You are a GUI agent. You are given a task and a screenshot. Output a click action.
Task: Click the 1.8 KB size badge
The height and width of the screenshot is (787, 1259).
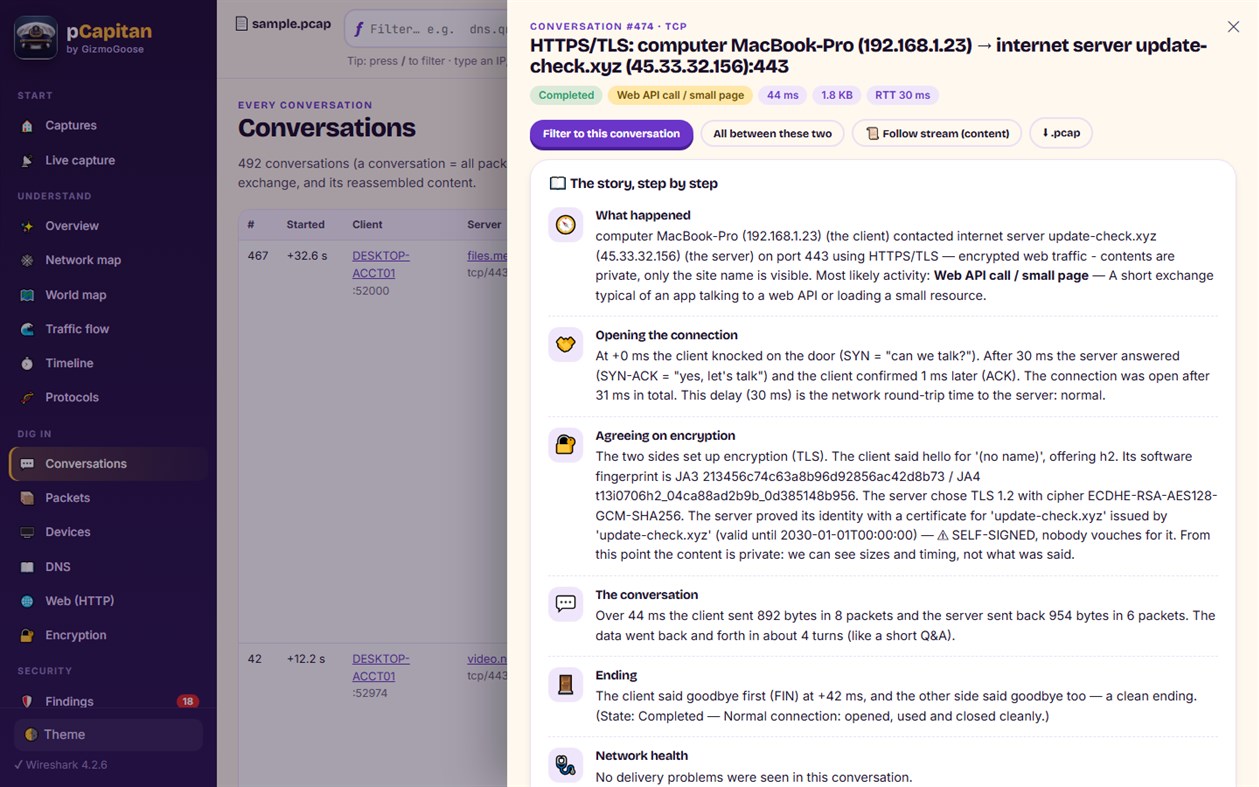(837, 96)
